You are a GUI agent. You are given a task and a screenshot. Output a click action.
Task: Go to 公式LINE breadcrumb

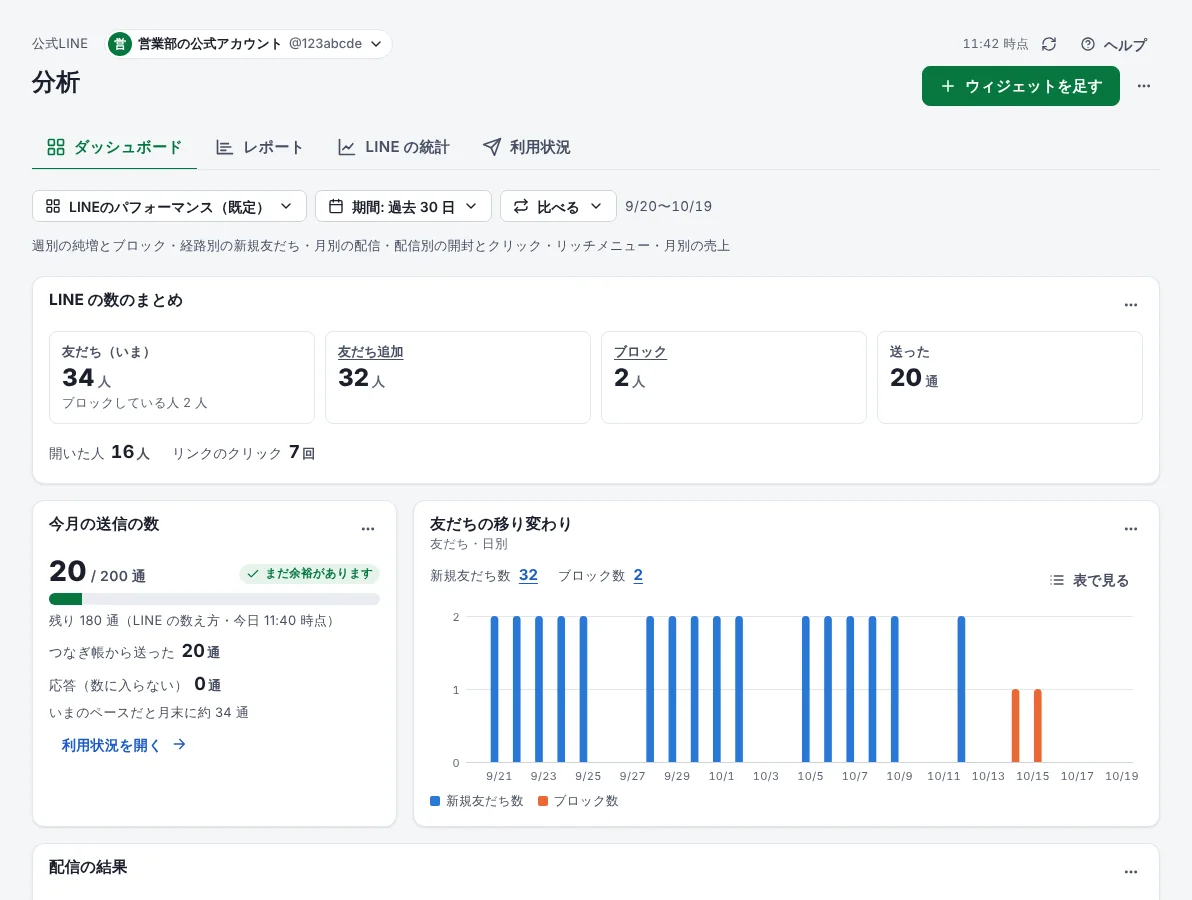tap(60, 44)
